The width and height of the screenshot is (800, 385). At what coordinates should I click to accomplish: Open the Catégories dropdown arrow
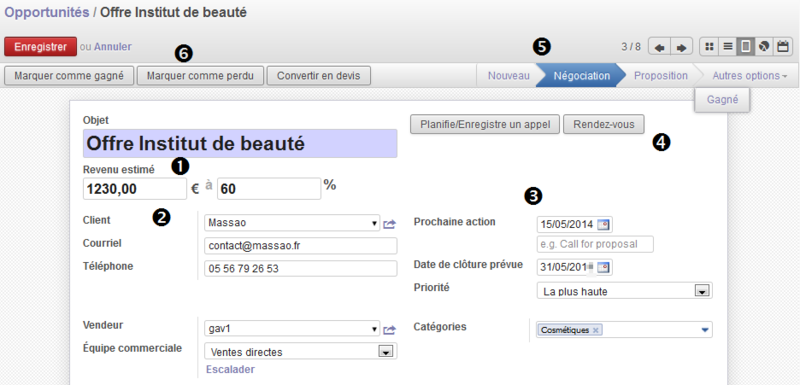click(x=705, y=330)
